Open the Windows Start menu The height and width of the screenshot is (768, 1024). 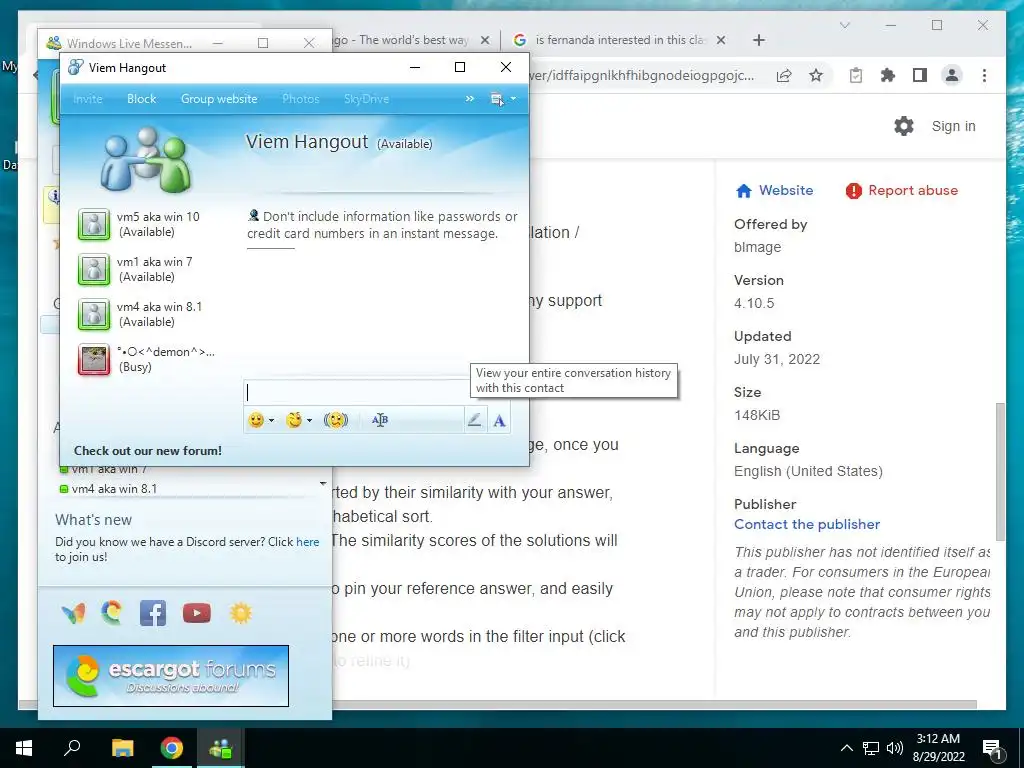[24, 748]
